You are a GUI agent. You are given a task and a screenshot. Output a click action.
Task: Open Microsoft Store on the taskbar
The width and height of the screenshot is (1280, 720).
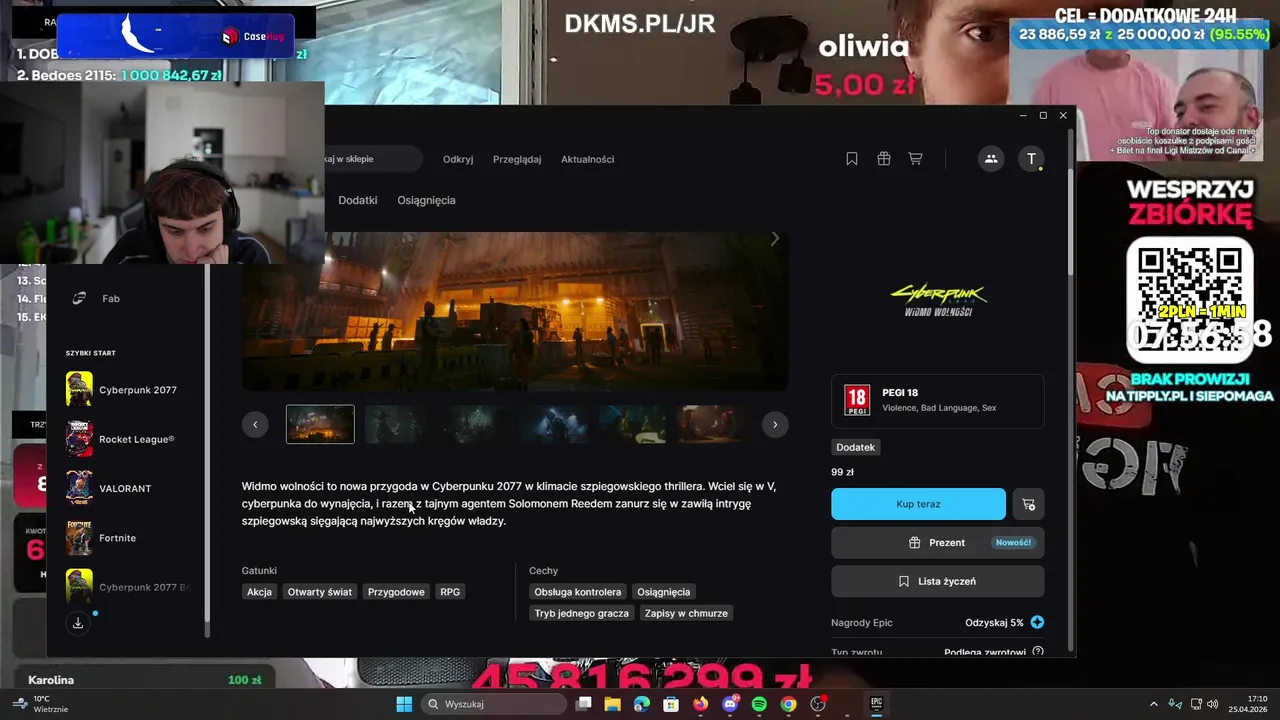pyautogui.click(x=671, y=704)
